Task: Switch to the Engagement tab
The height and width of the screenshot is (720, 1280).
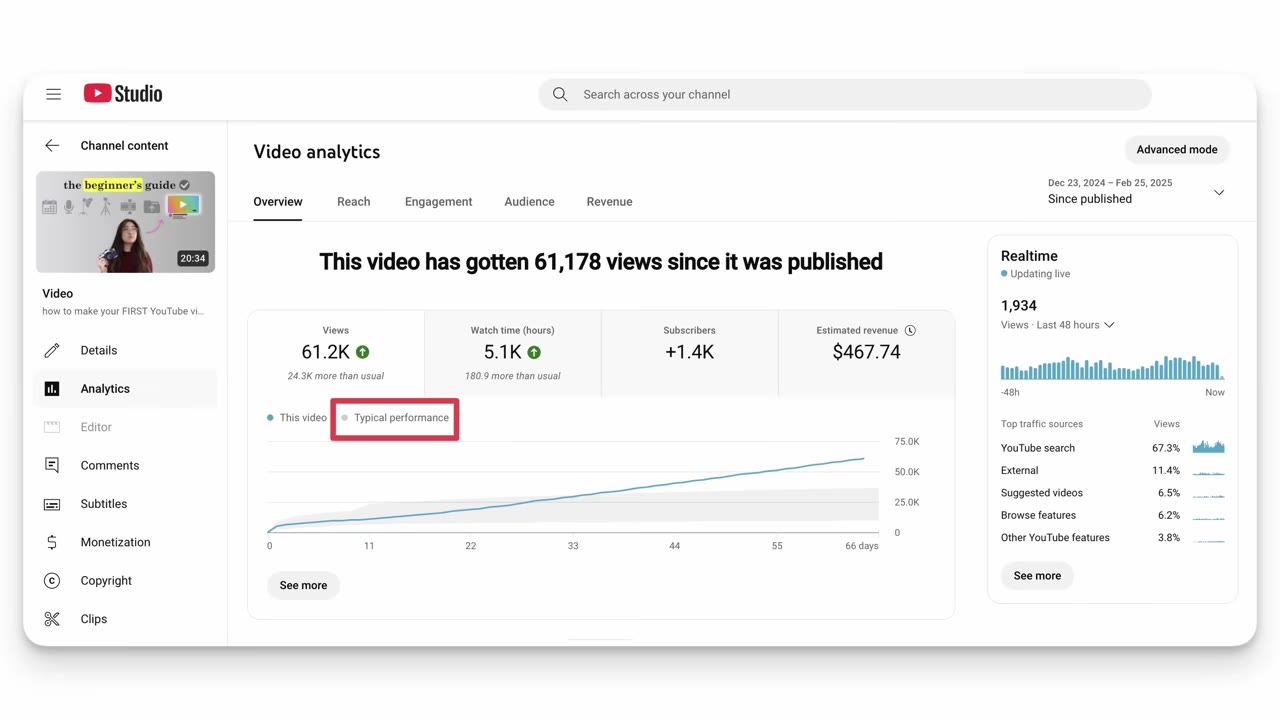Action: pos(438,202)
